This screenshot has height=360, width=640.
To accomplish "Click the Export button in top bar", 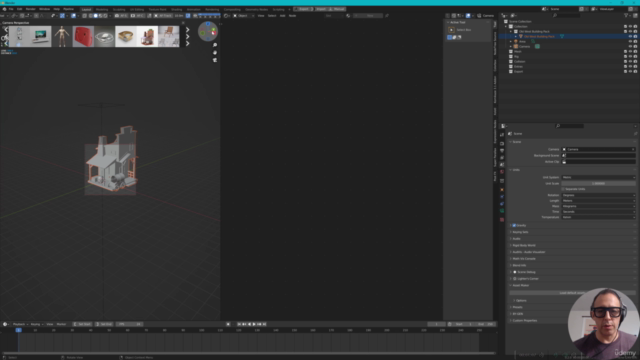I will tap(303, 9).
